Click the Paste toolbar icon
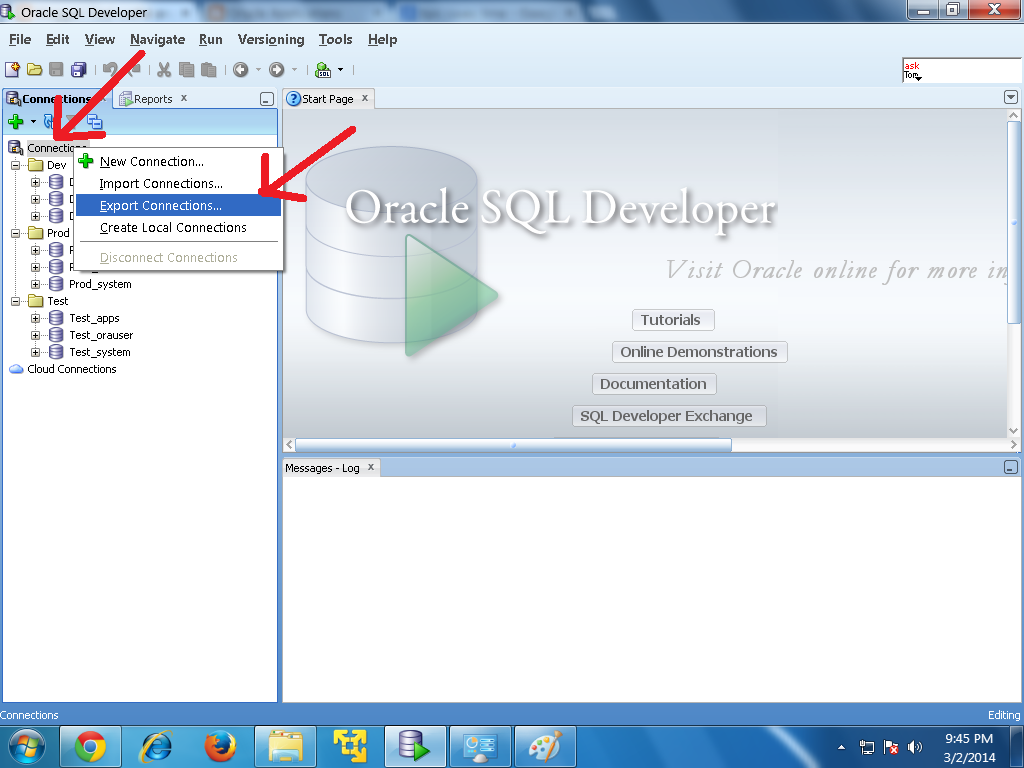 pos(208,69)
